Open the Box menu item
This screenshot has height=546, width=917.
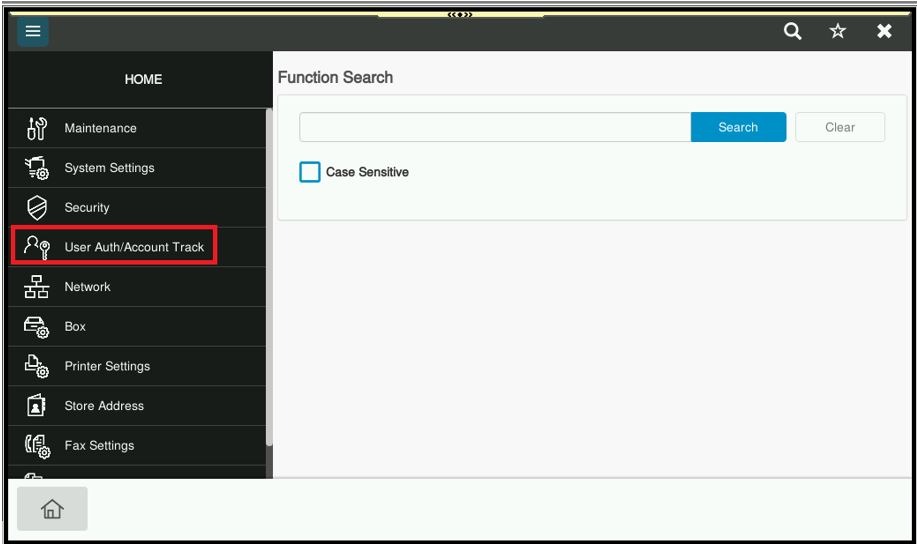[x=75, y=326]
